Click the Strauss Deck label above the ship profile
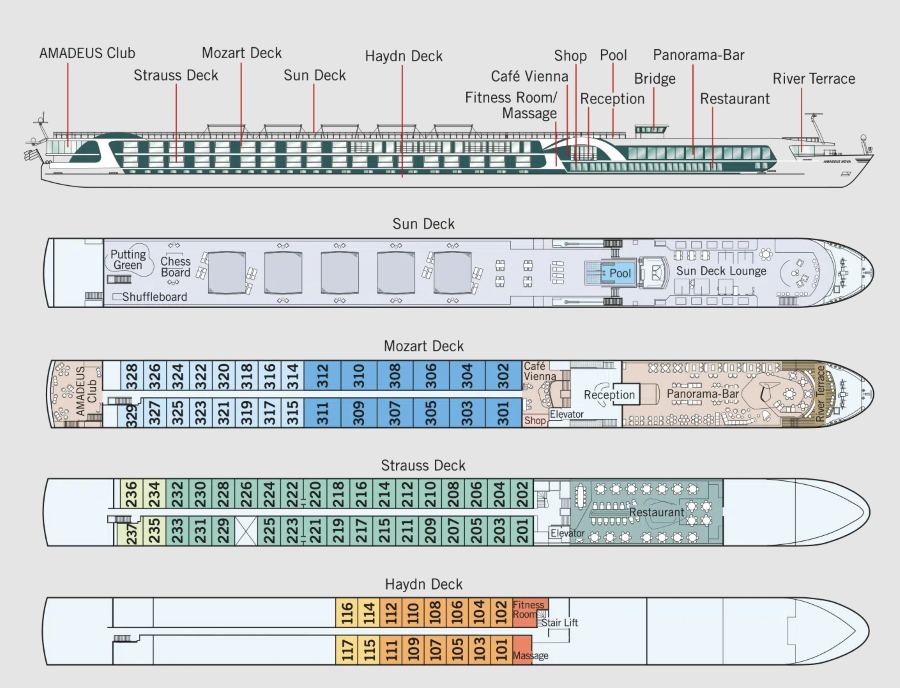 (176, 75)
